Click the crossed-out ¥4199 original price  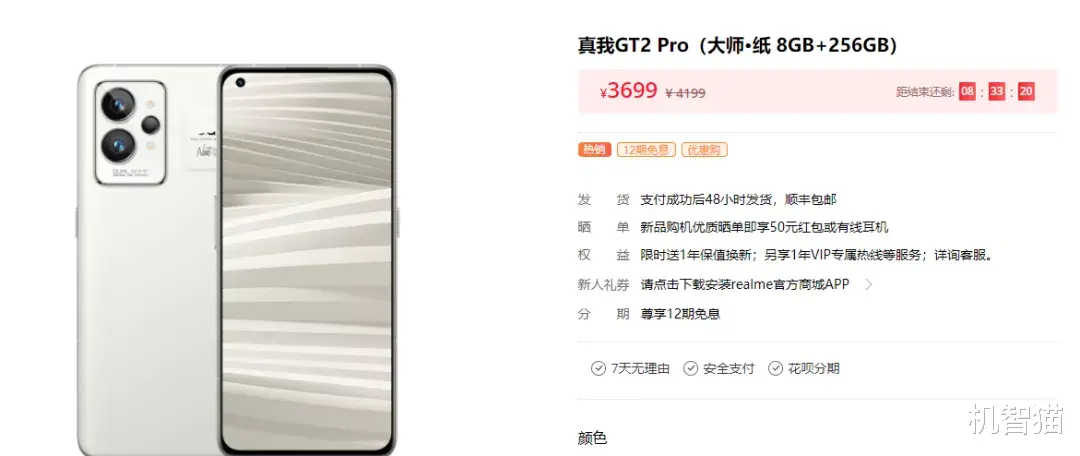tap(685, 92)
